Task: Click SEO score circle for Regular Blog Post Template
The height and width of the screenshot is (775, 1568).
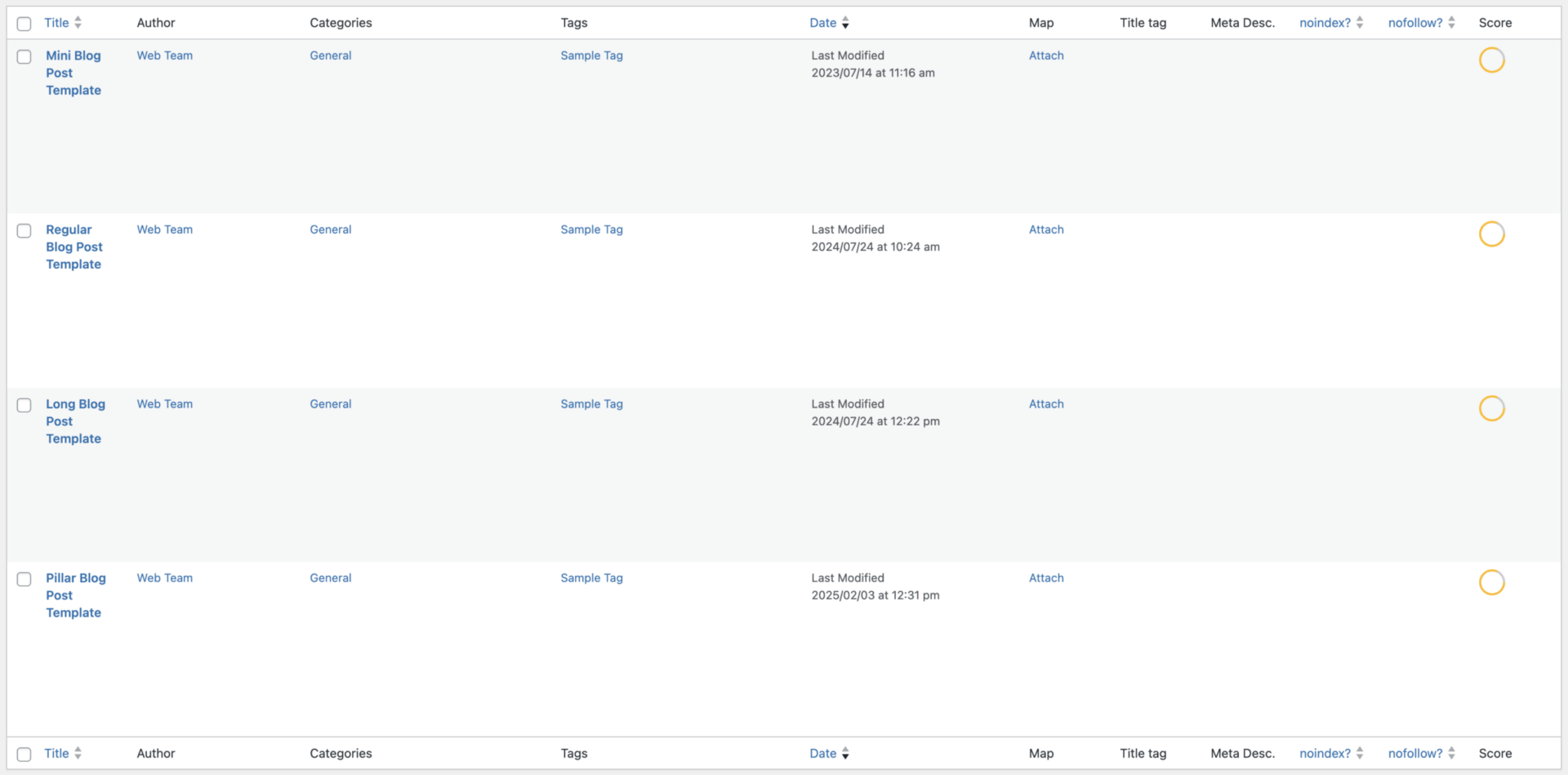Action: (1491, 234)
